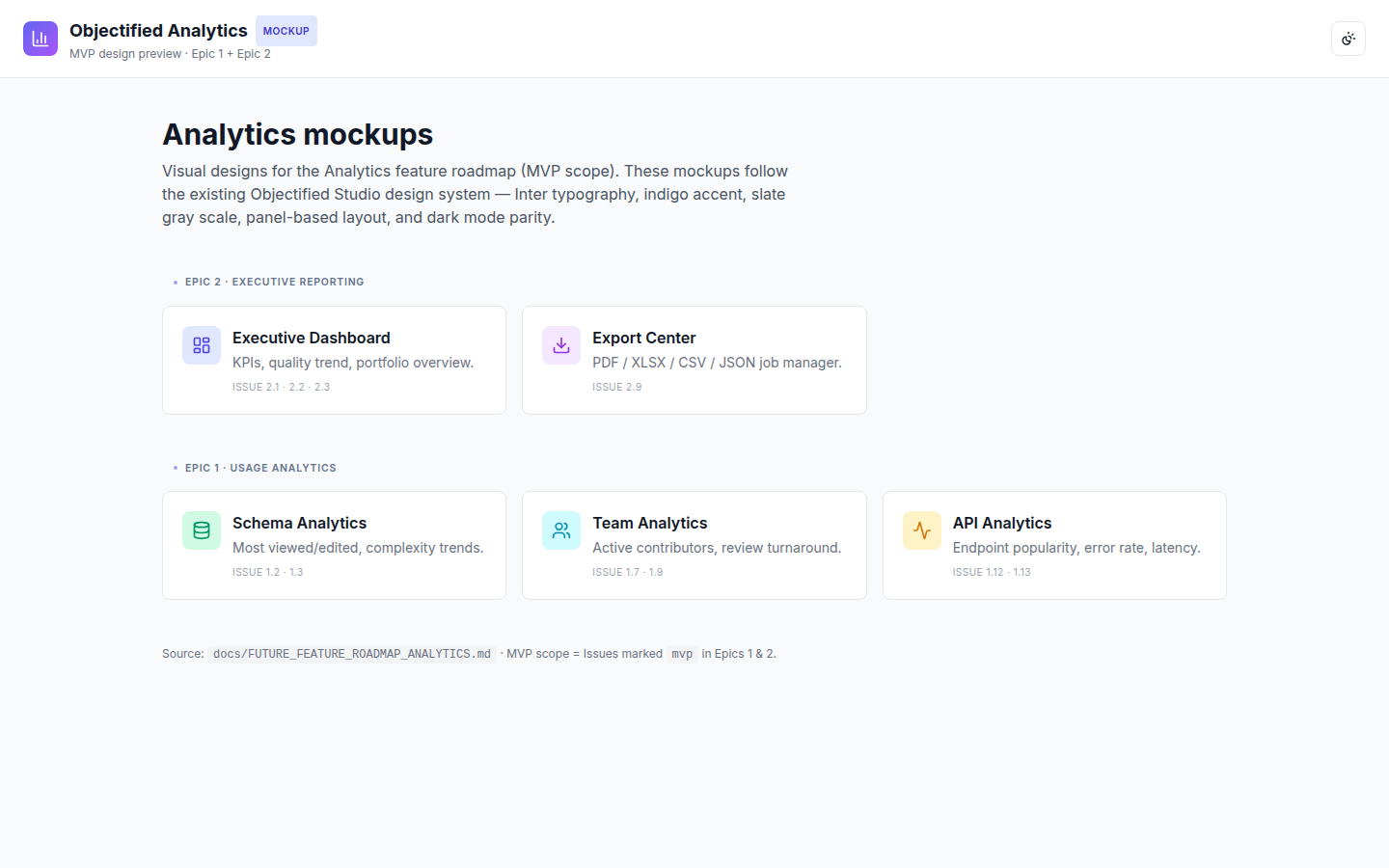The height and width of the screenshot is (868, 1389).
Task: Click 'PDF / XLSX / CSV / JSON job manager.' text
Action: pos(717,363)
